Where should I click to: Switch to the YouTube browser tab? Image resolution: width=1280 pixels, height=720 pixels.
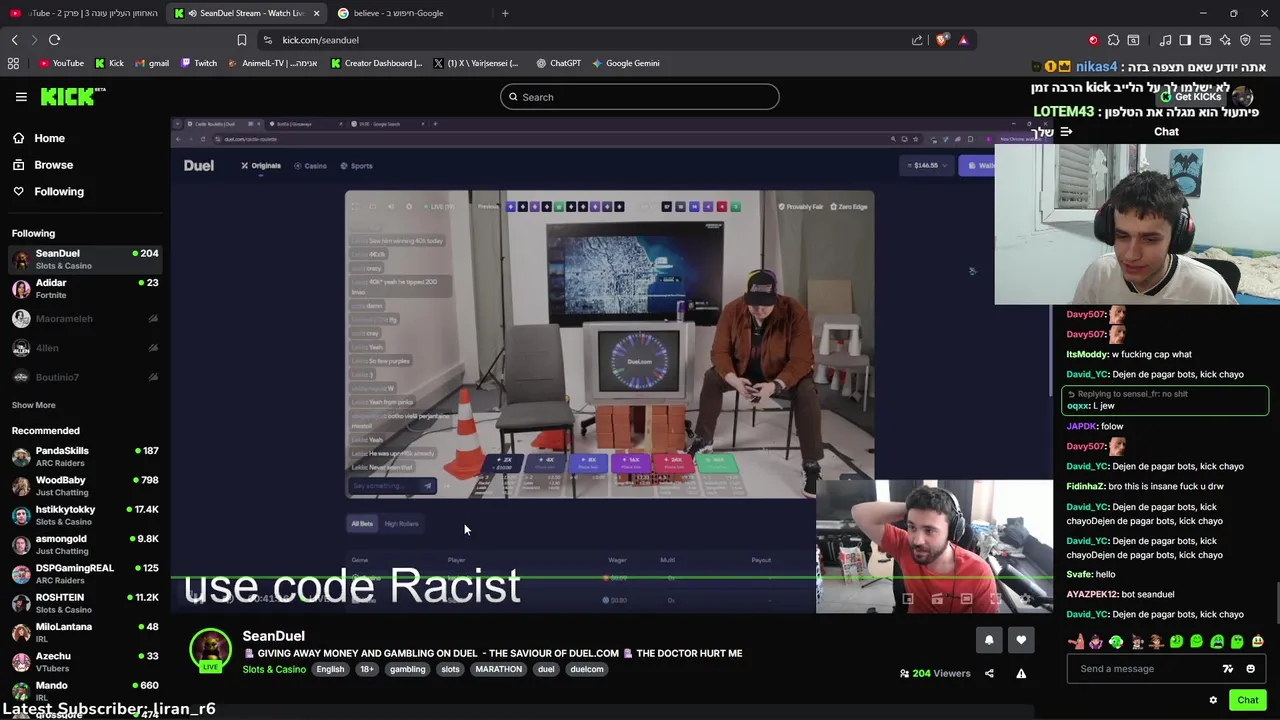[x=83, y=13]
